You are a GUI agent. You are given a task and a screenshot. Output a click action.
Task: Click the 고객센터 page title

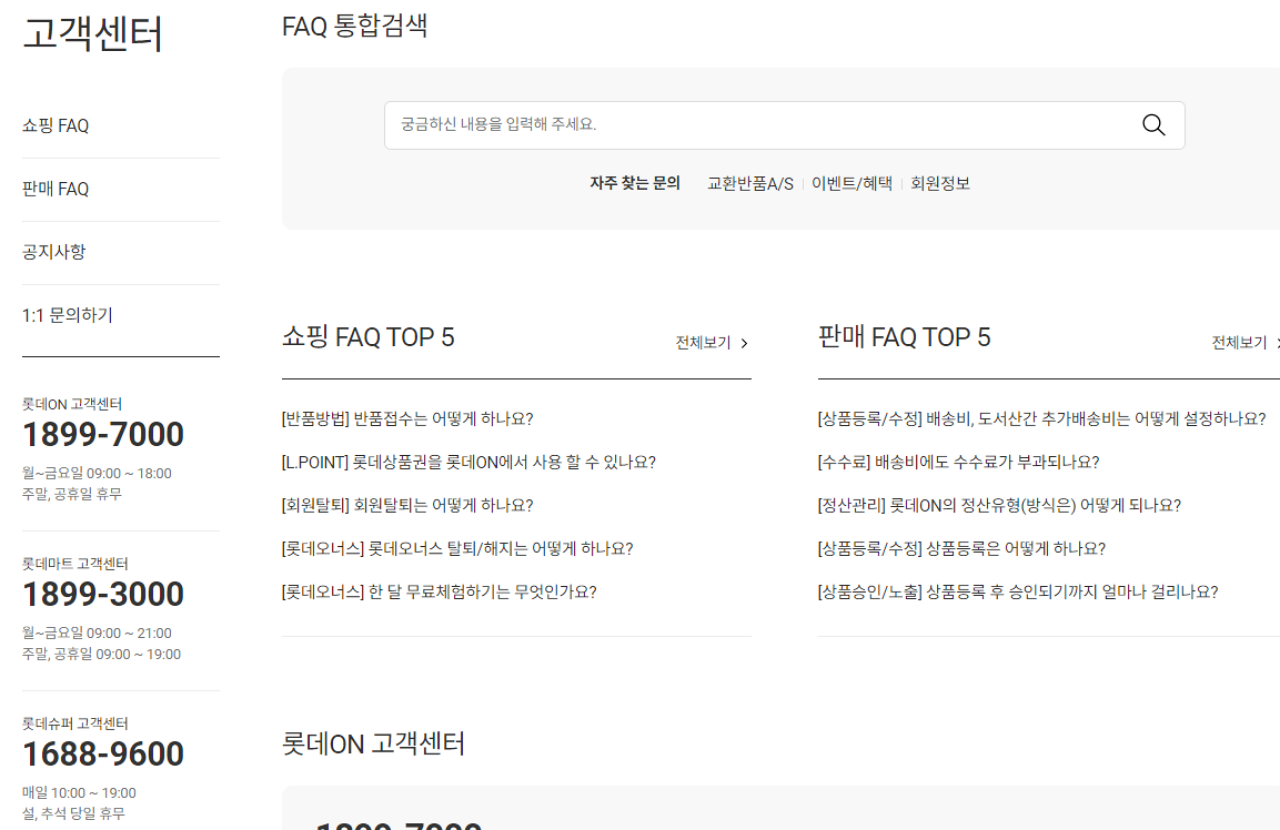(x=92, y=33)
